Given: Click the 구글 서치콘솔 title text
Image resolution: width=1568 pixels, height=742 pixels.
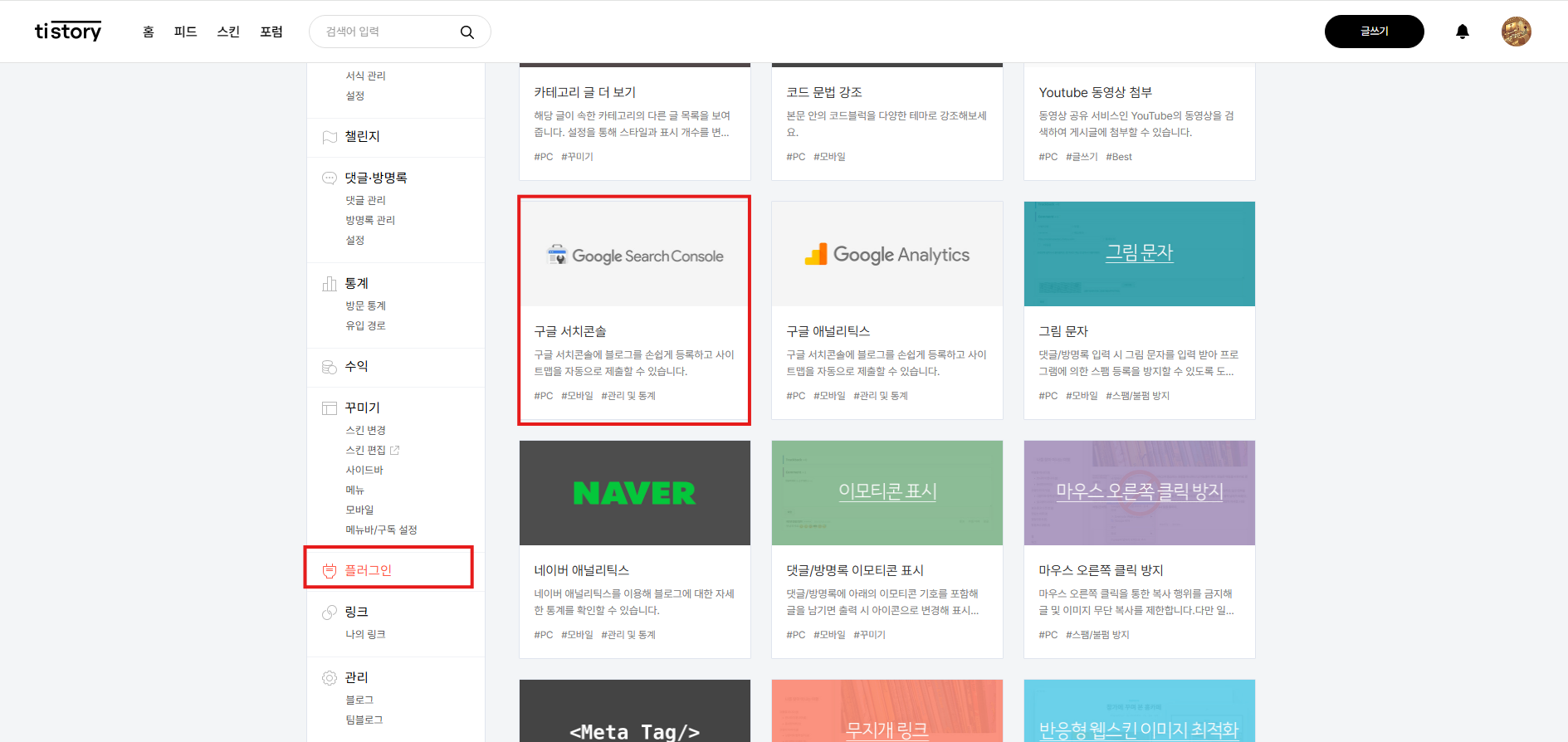Looking at the screenshot, I should click(x=570, y=331).
